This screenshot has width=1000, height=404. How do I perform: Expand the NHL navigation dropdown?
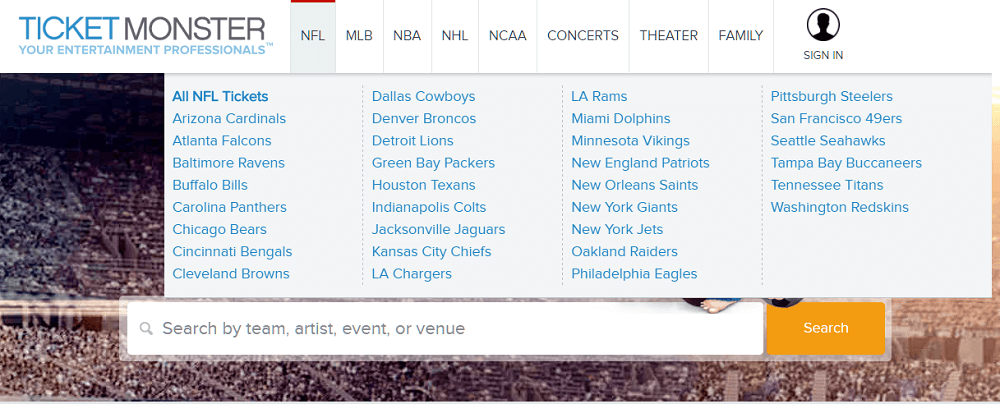(455, 36)
